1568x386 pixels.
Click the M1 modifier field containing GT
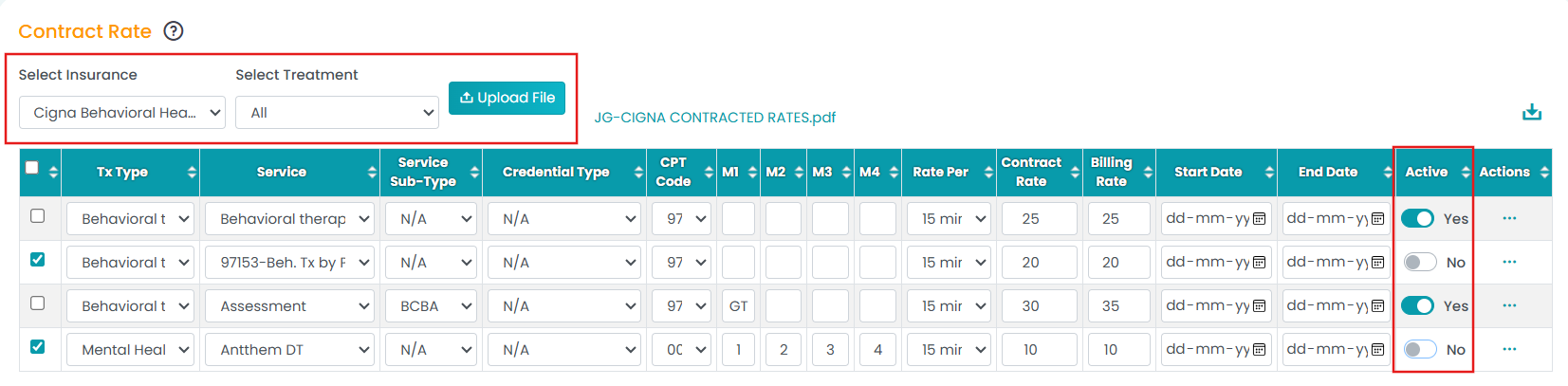point(738,306)
